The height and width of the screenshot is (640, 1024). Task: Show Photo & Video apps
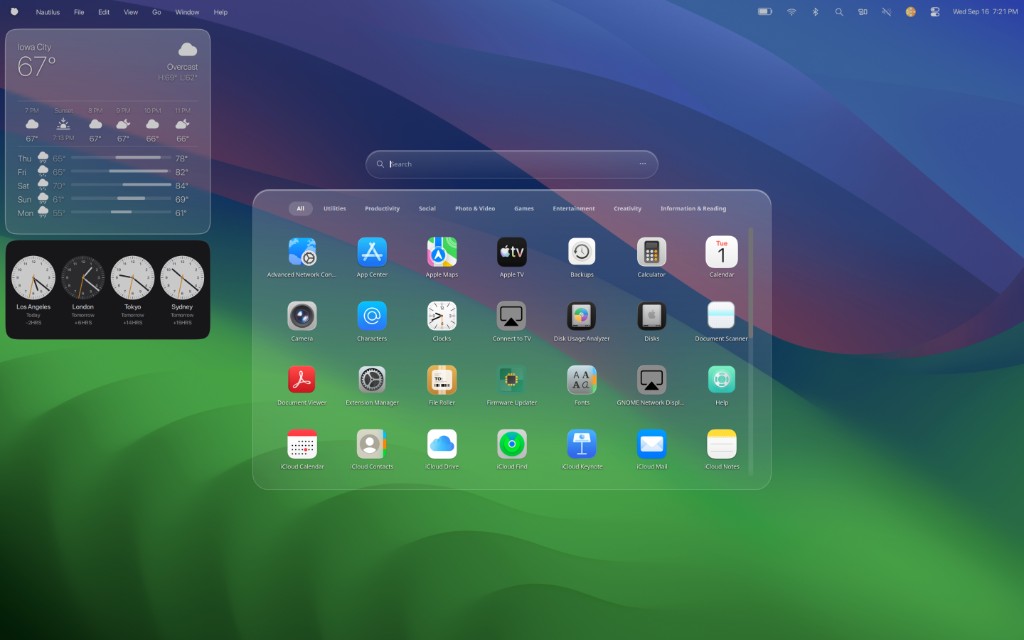point(475,208)
